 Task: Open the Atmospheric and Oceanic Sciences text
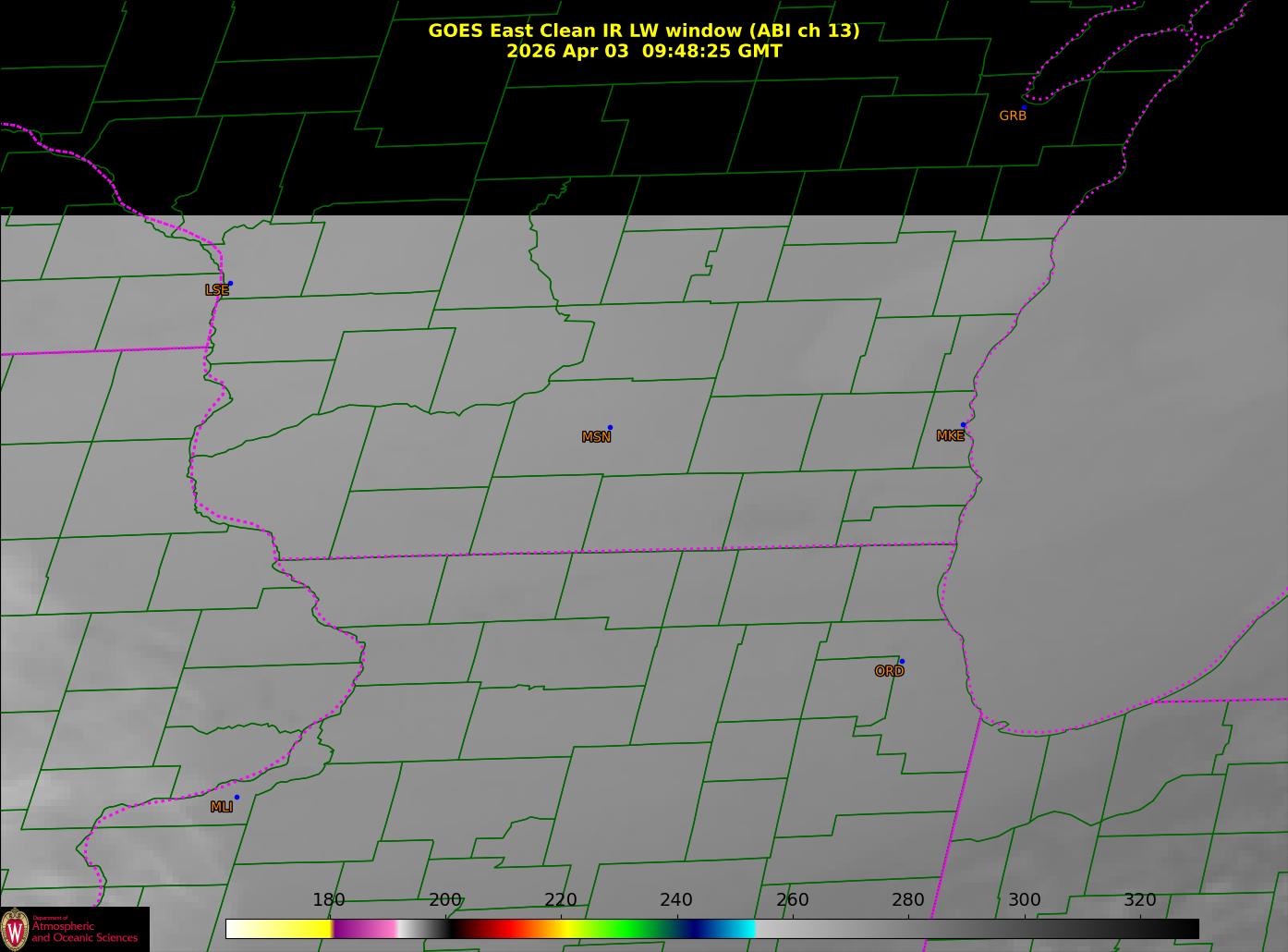pyautogui.click(x=85, y=932)
